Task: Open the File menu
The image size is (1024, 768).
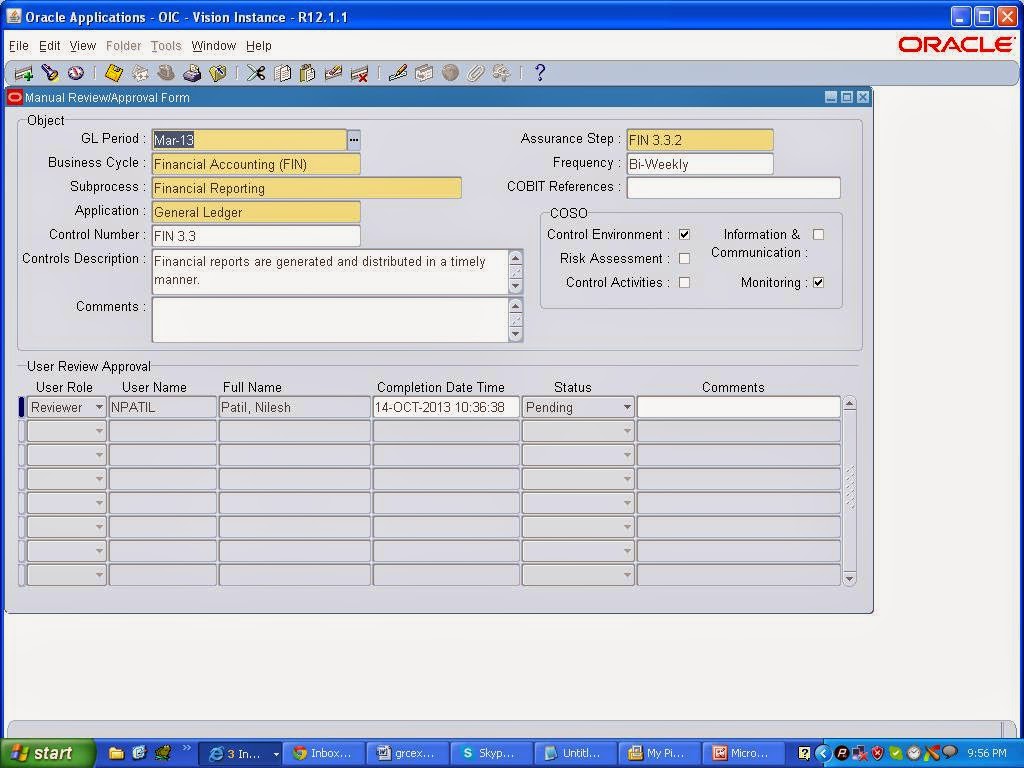Action: pos(19,46)
